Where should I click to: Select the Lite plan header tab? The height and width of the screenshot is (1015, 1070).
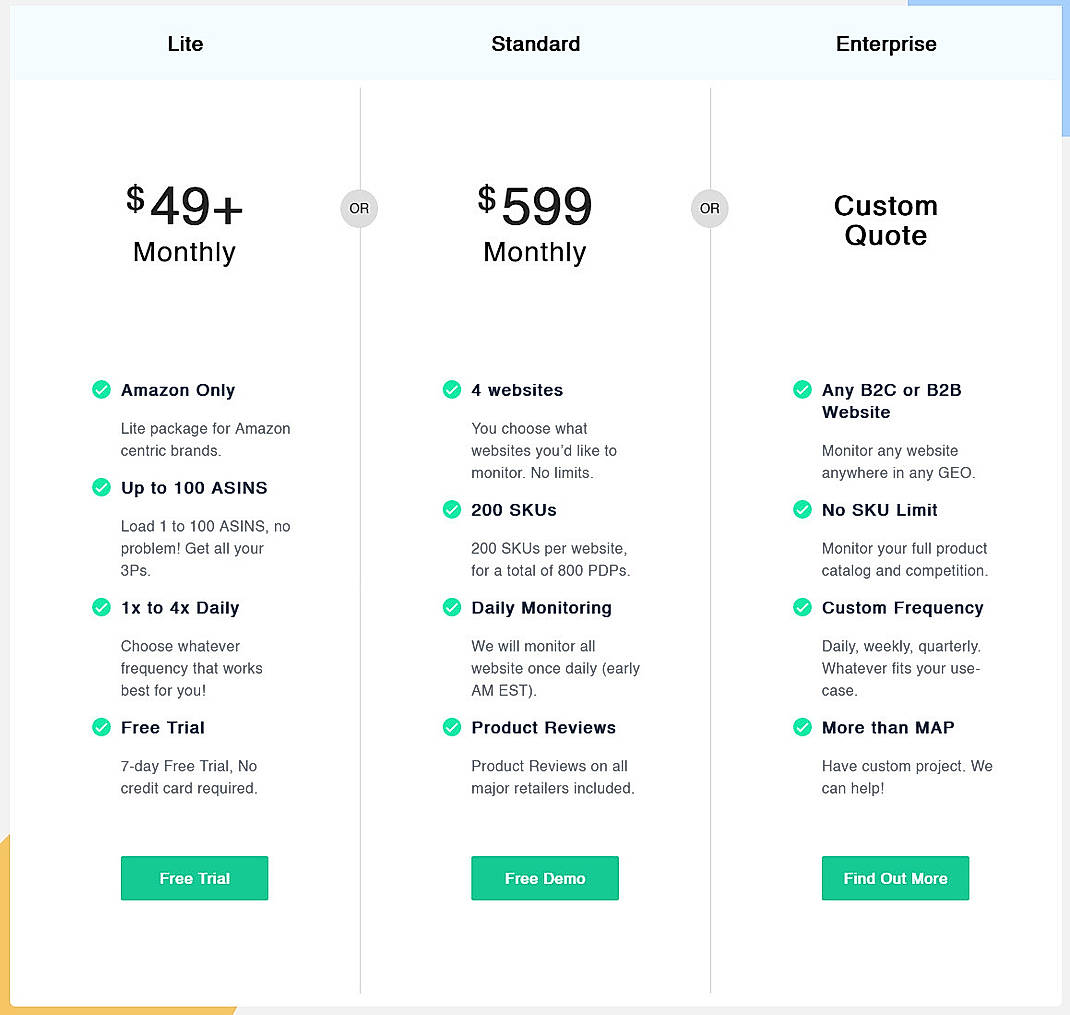[185, 43]
